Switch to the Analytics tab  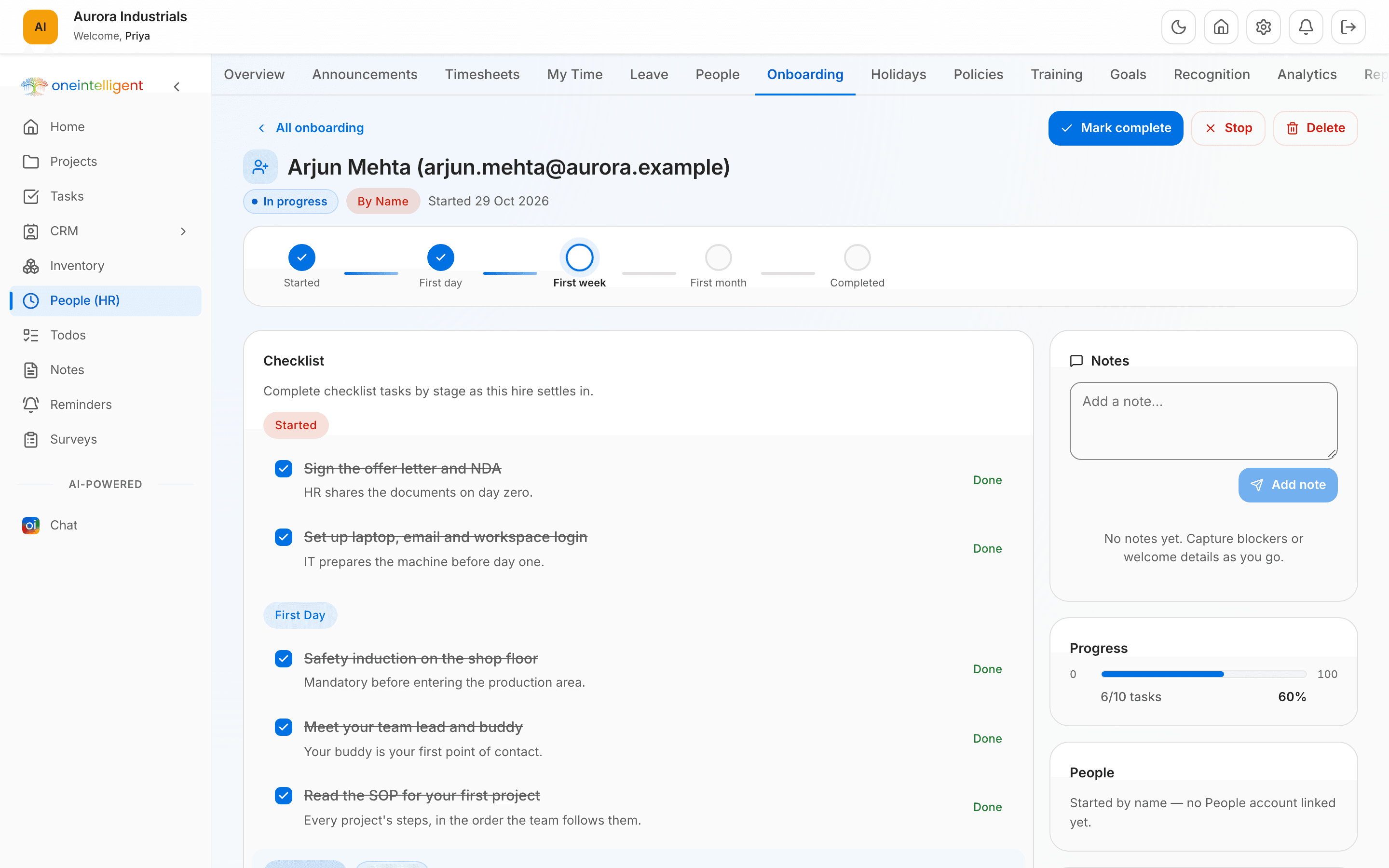(1307, 75)
